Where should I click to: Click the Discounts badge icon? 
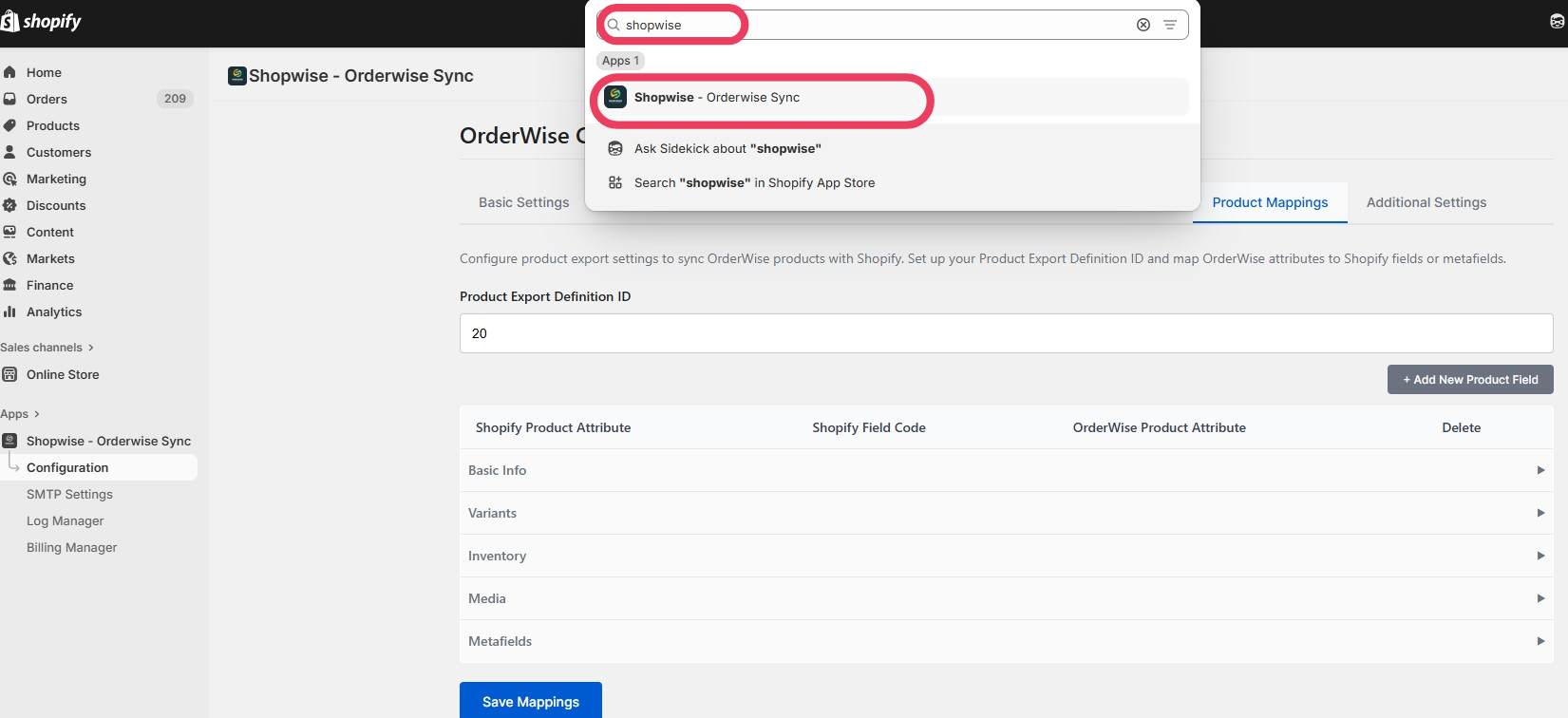[9, 205]
